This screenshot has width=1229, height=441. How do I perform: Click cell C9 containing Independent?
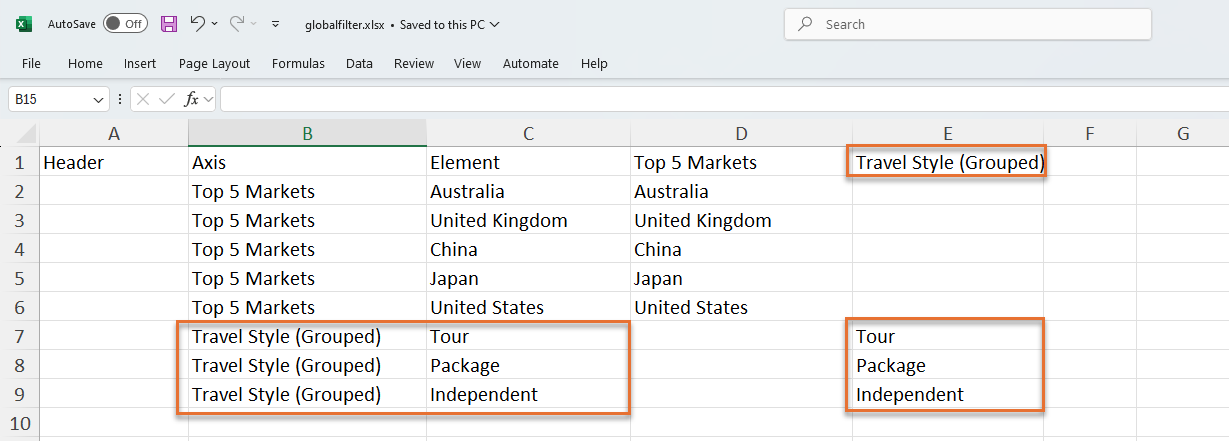pyautogui.click(x=528, y=394)
